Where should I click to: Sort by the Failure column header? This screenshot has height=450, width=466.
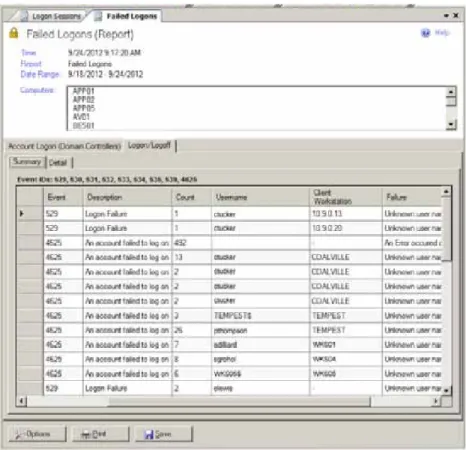pos(412,197)
